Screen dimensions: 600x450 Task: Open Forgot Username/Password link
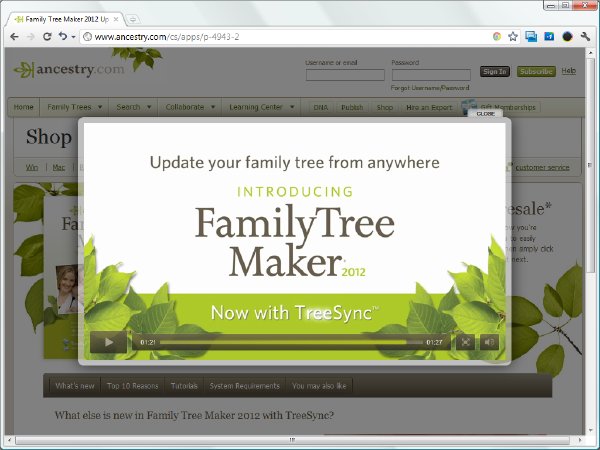430,88
